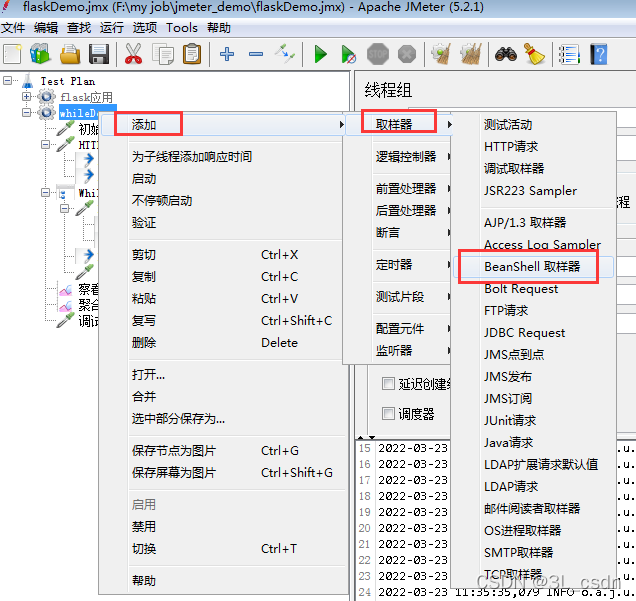Viewport: 636px width, 601px height.
Task: Start test with no pauses icon
Action: 348,54
